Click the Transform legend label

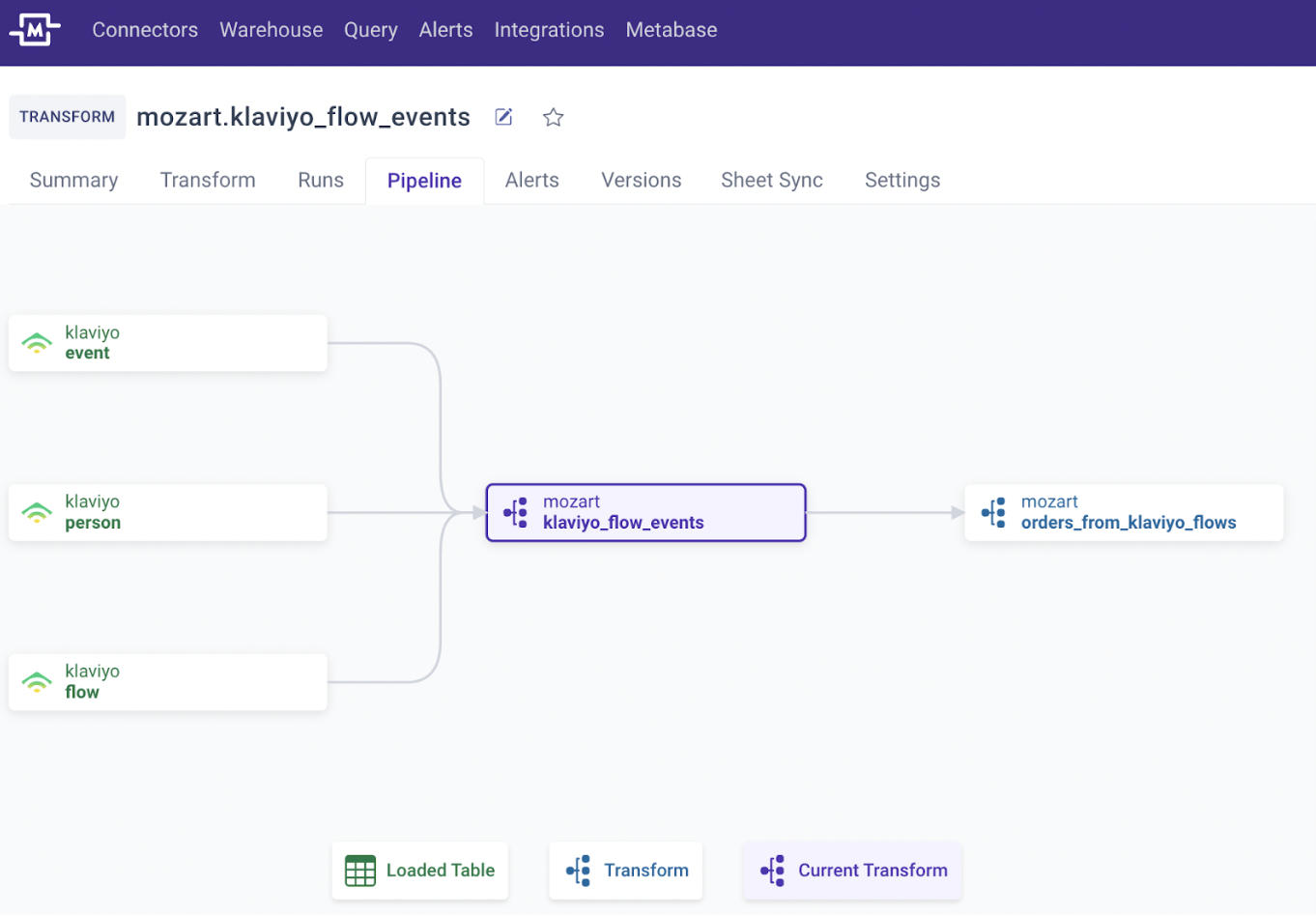(x=646, y=871)
